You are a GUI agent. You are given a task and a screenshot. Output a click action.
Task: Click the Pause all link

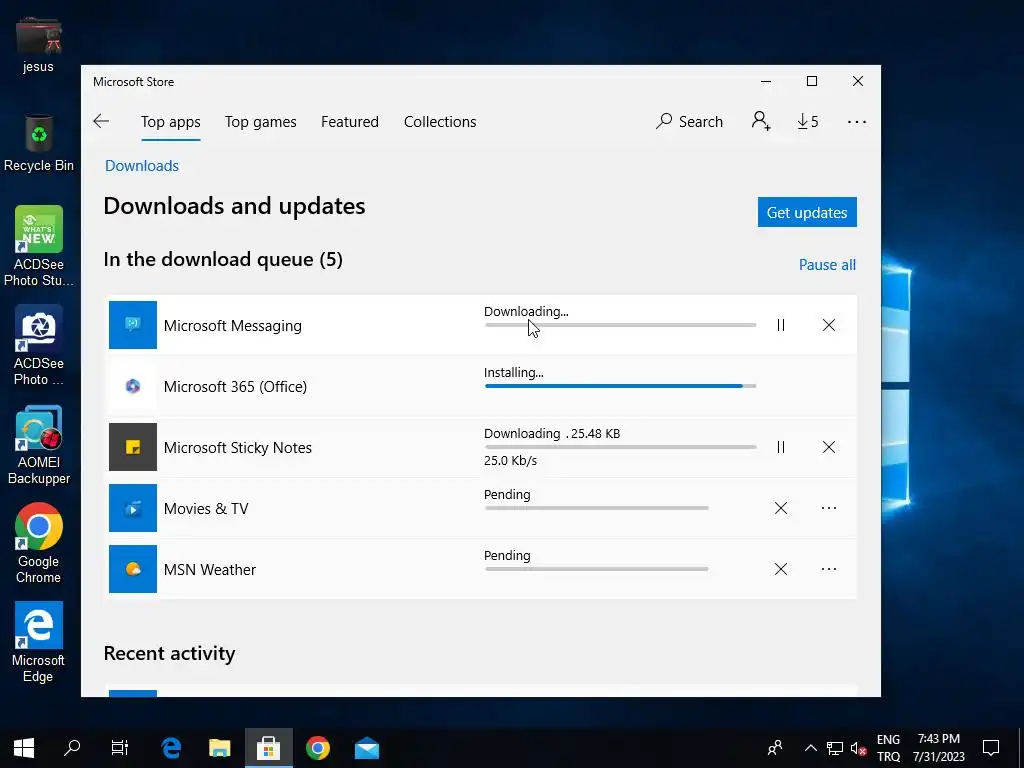click(x=827, y=264)
